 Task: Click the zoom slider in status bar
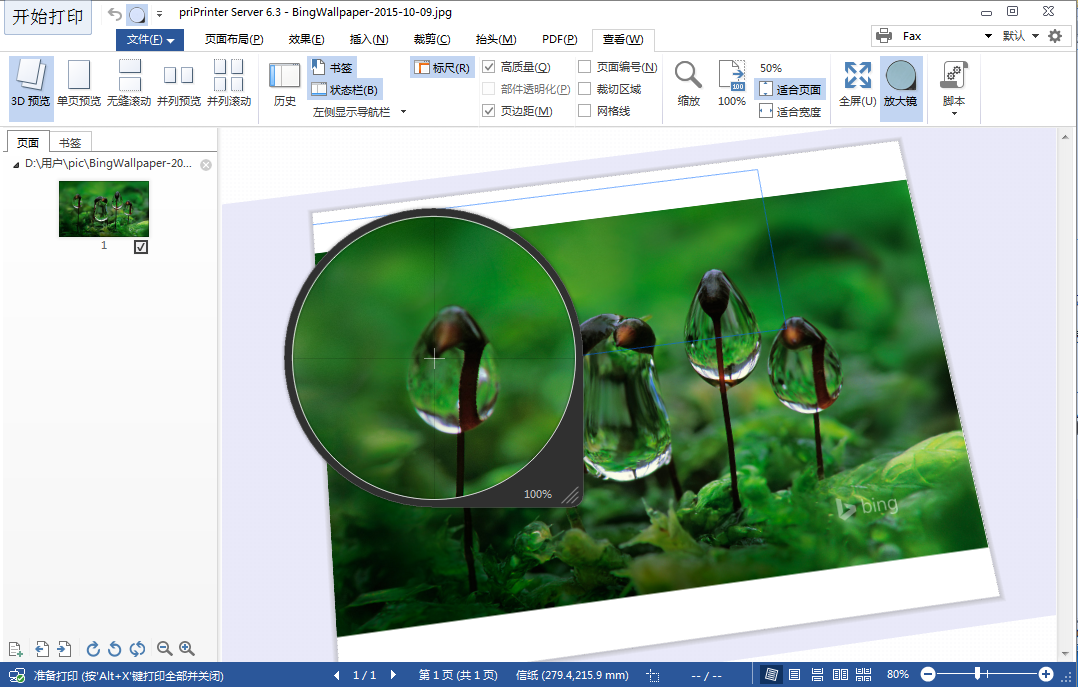[977, 675]
